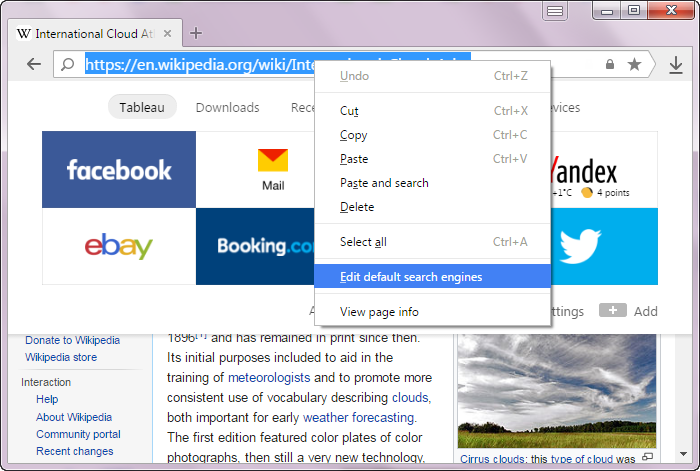Screen dimensions: 700x471
Task: Switch to the Downloads tab
Action: pos(227,108)
